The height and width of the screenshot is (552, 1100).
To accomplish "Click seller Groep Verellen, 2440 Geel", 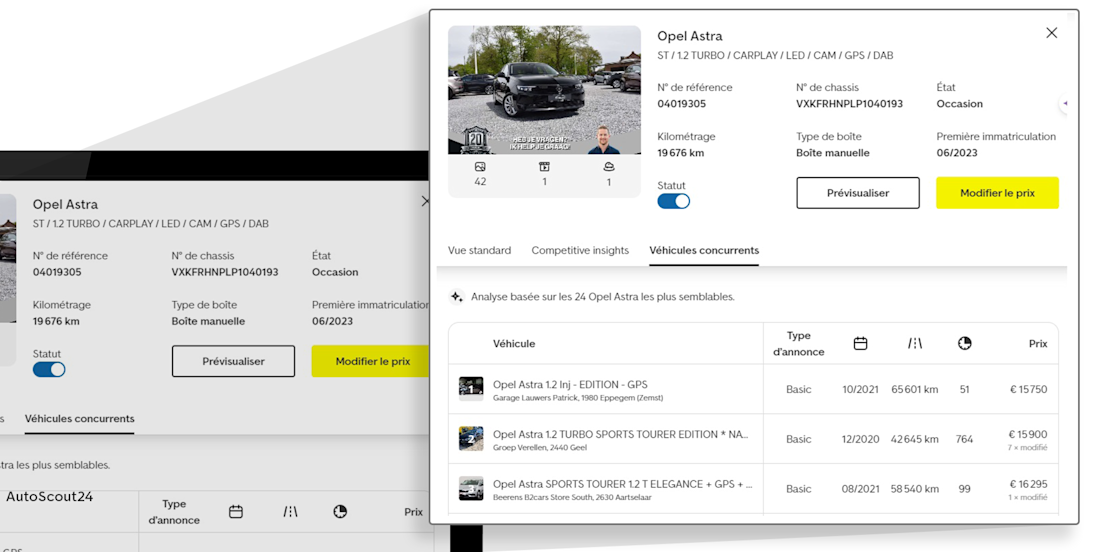I will 540,447.
